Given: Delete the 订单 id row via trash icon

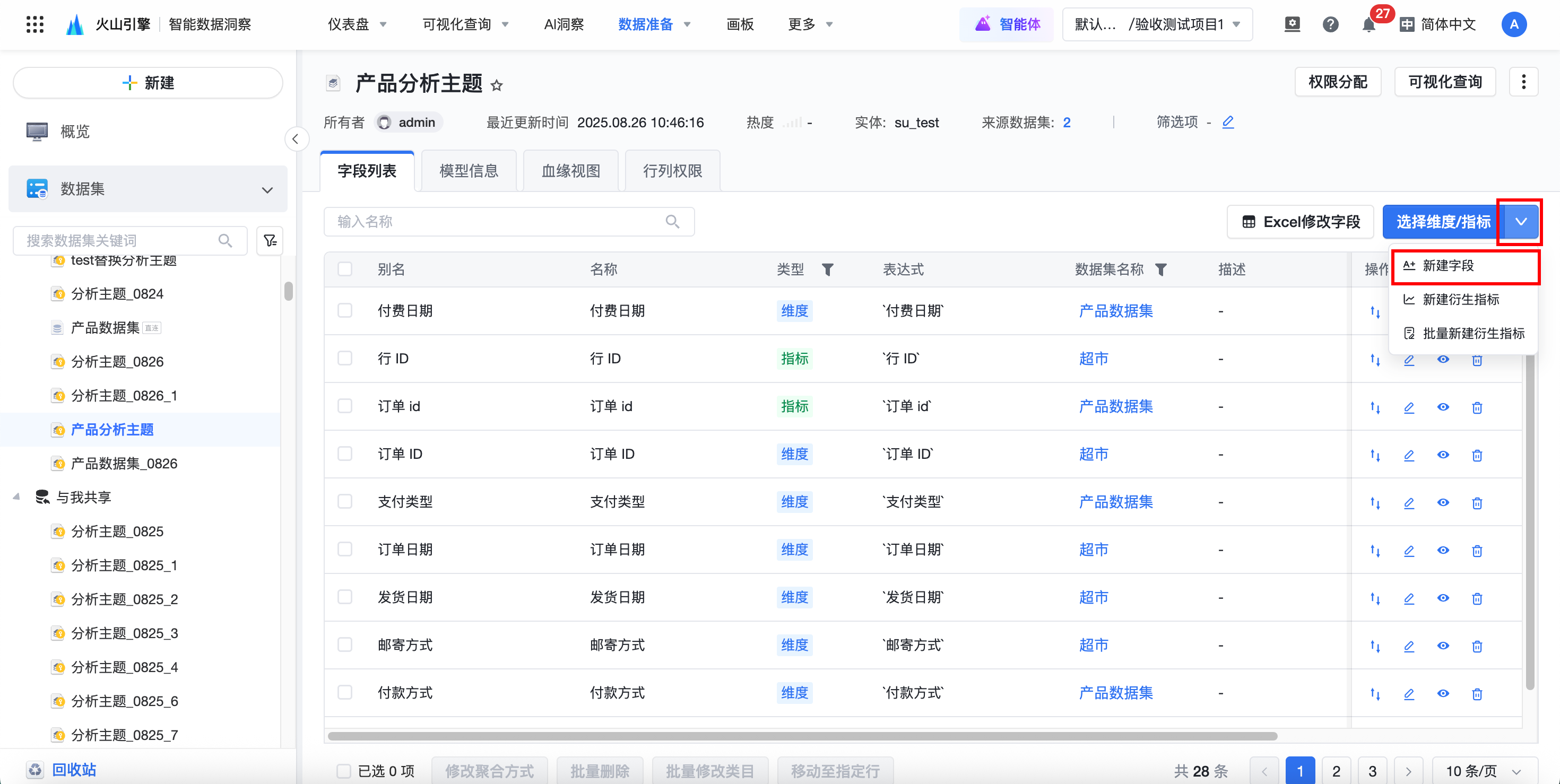Looking at the screenshot, I should [x=1476, y=407].
